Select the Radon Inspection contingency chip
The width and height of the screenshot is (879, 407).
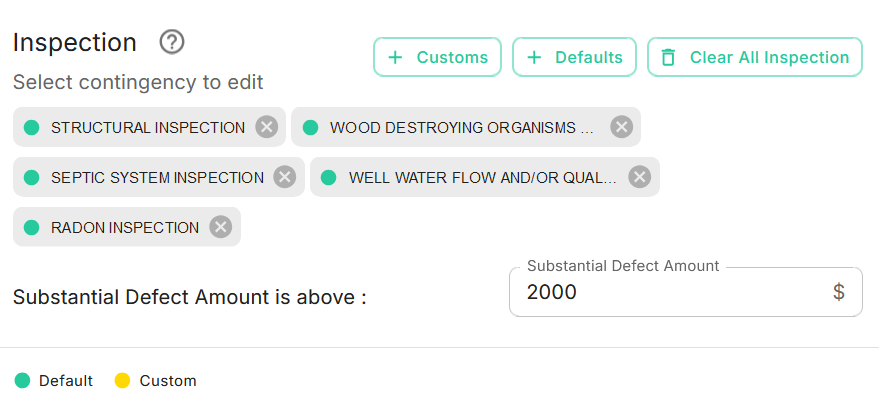pos(124,227)
